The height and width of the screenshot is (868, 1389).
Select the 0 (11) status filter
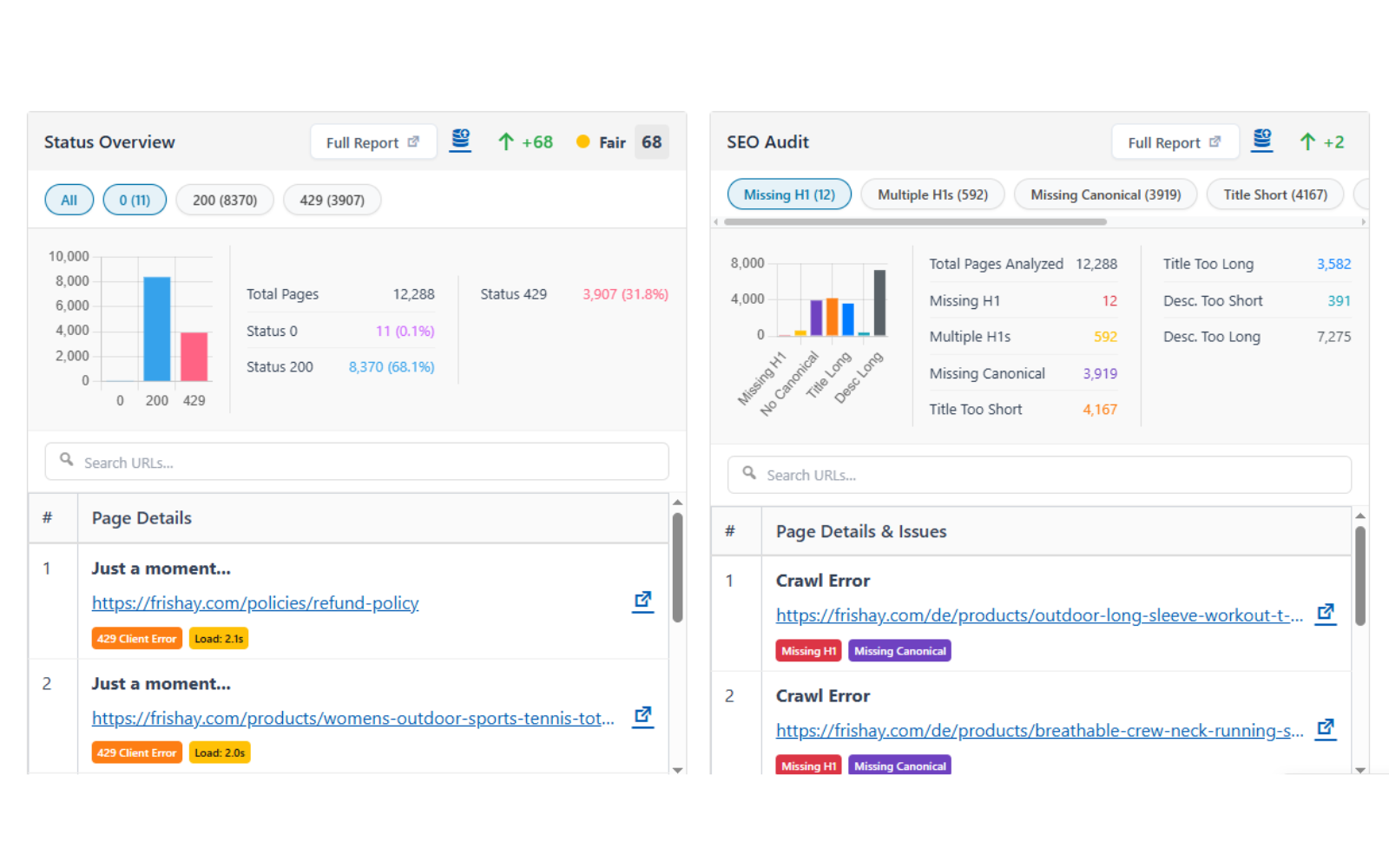coord(134,200)
